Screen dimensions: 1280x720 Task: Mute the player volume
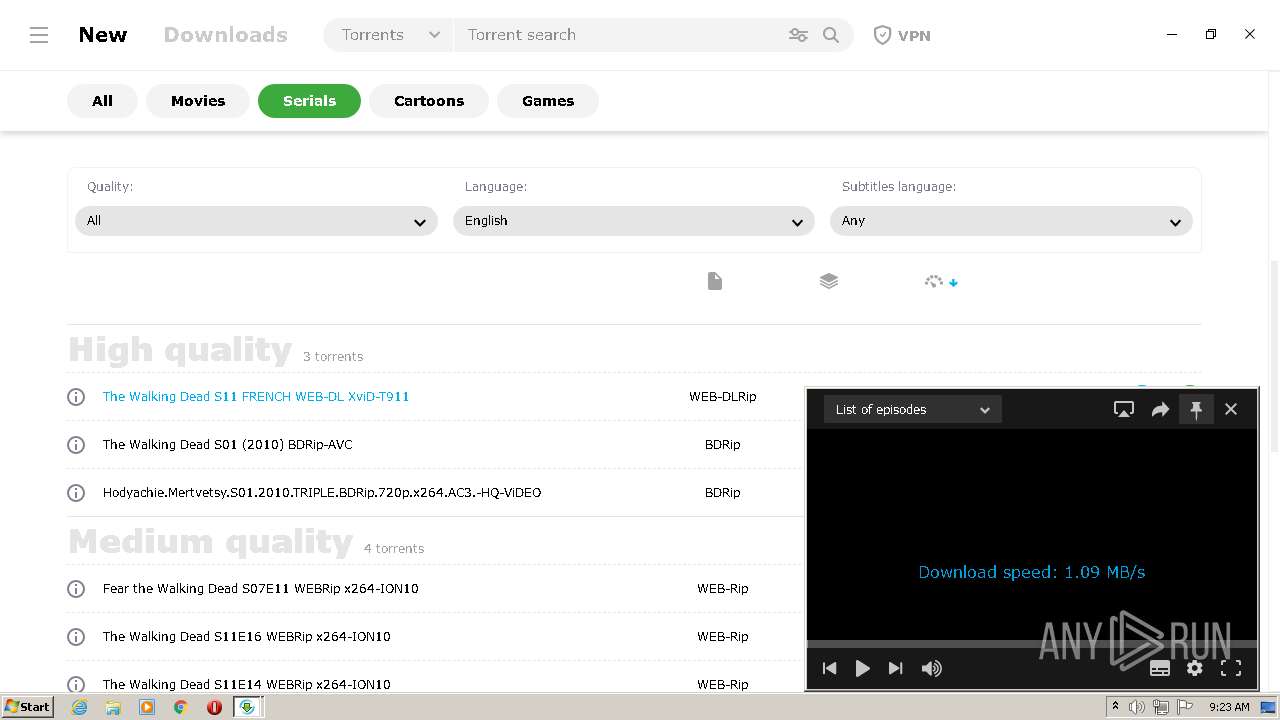(932, 668)
